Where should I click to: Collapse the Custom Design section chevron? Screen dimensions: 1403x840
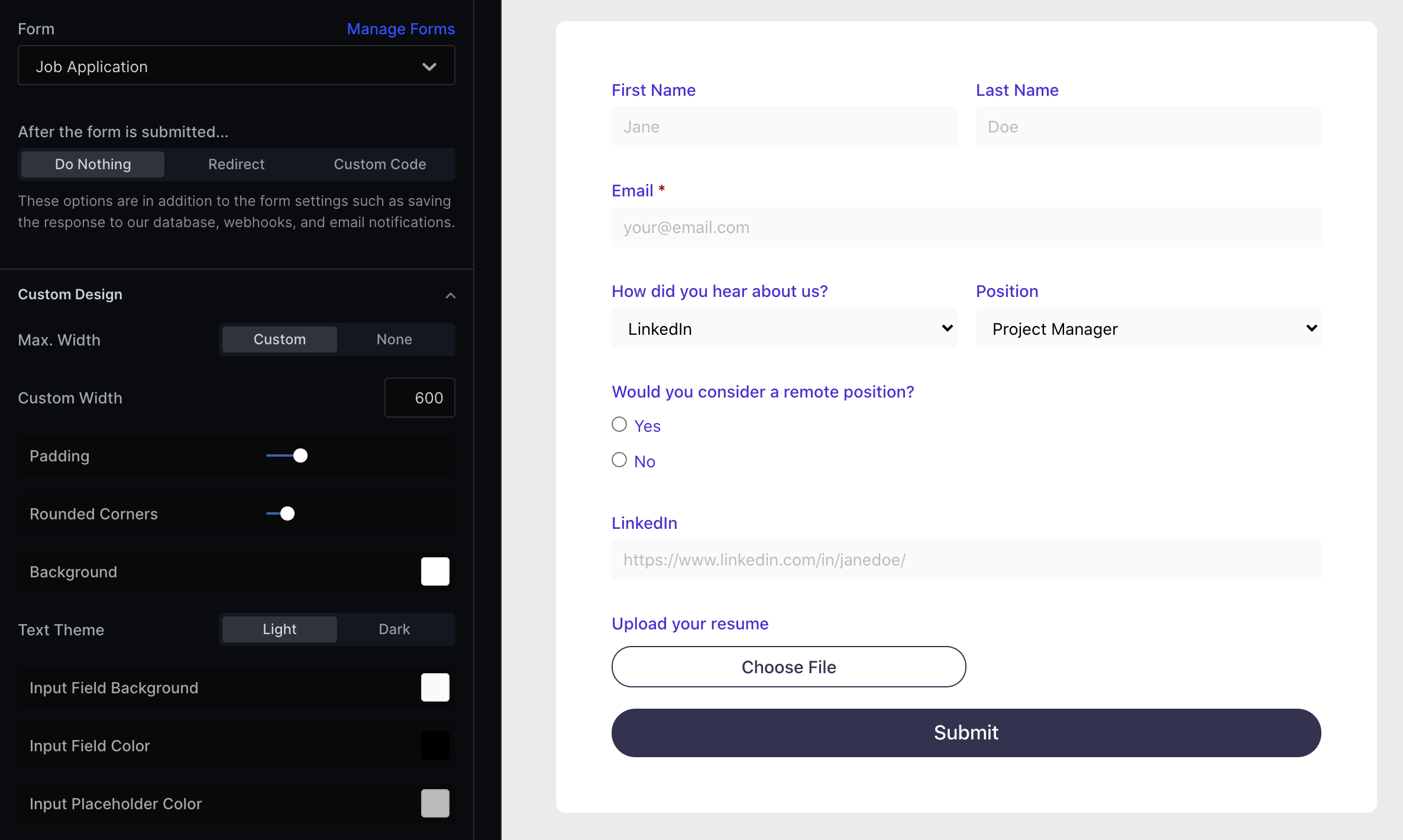point(450,295)
